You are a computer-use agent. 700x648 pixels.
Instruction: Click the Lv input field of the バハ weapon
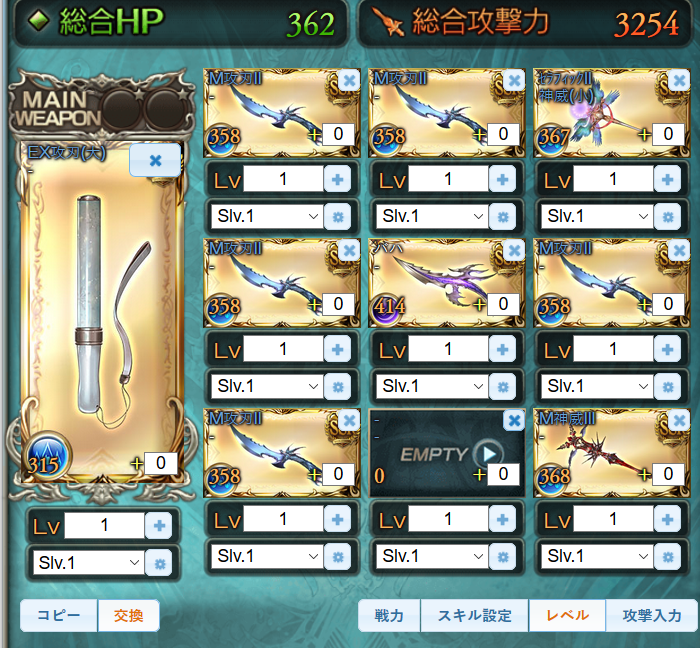tap(448, 349)
